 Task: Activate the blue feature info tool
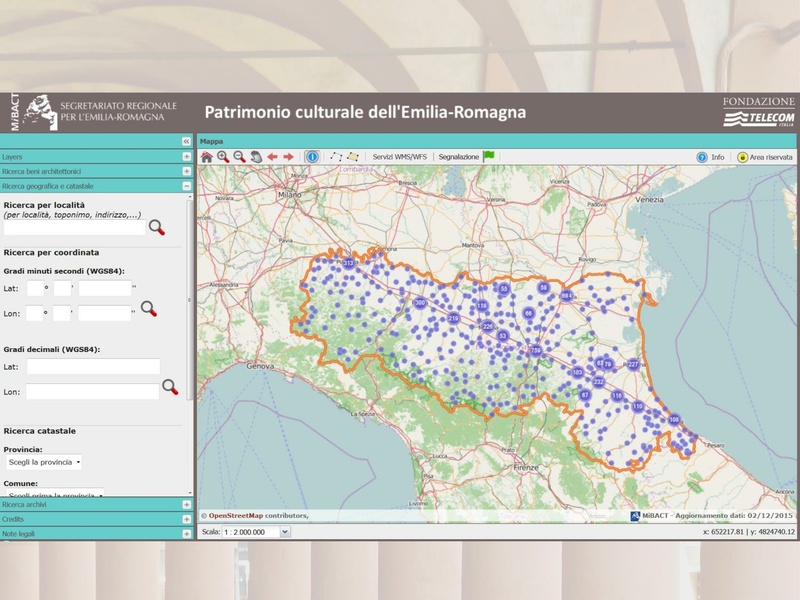click(x=312, y=157)
